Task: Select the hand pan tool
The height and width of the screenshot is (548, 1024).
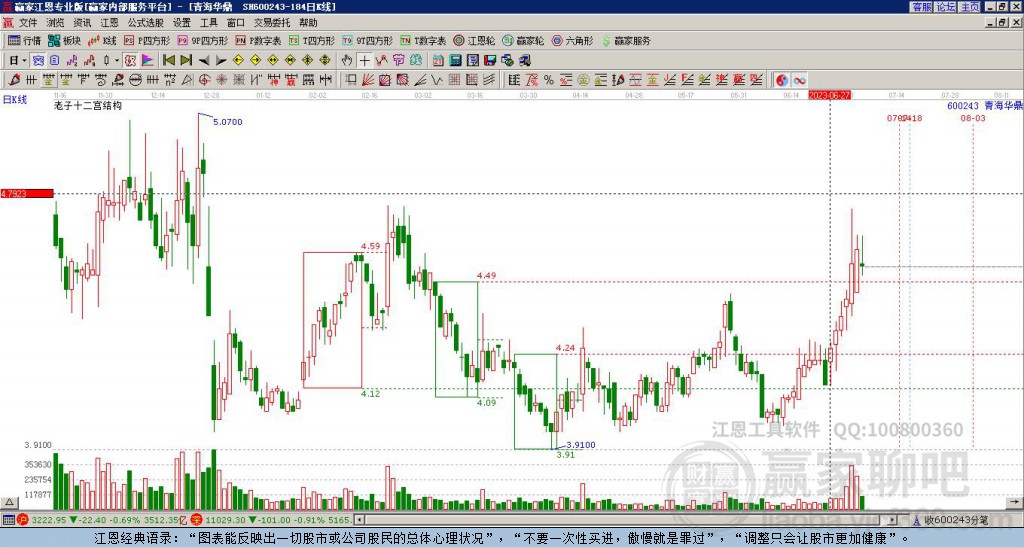Action: 347,61
